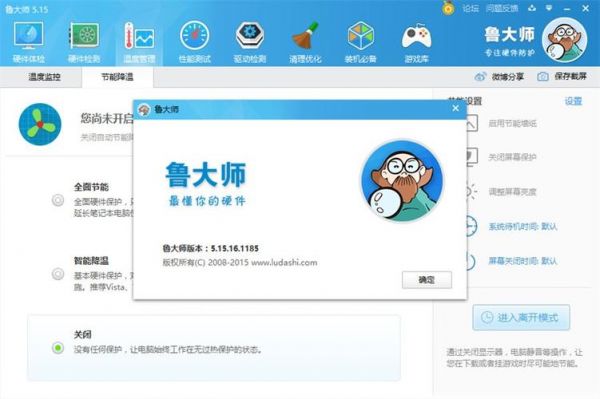Minimize the Ludashi main window
This screenshot has height=399, width=600.
point(567,8)
